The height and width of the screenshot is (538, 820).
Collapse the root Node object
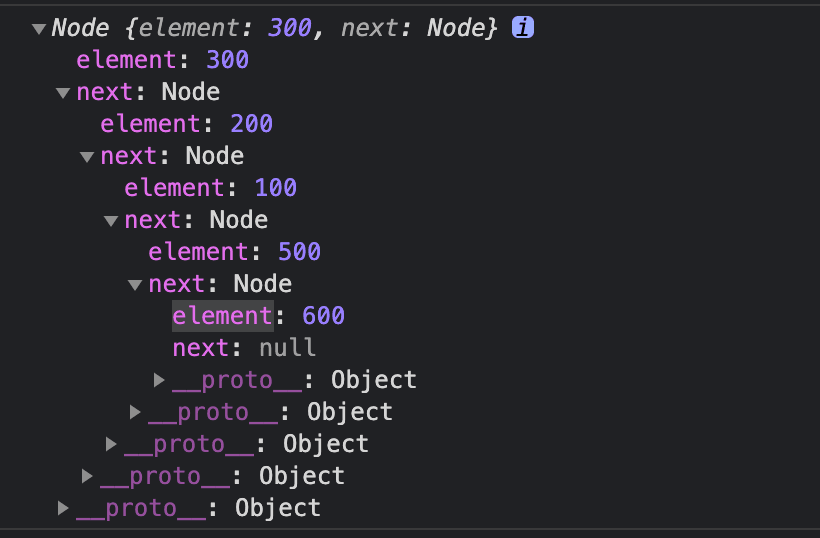pos(39,29)
